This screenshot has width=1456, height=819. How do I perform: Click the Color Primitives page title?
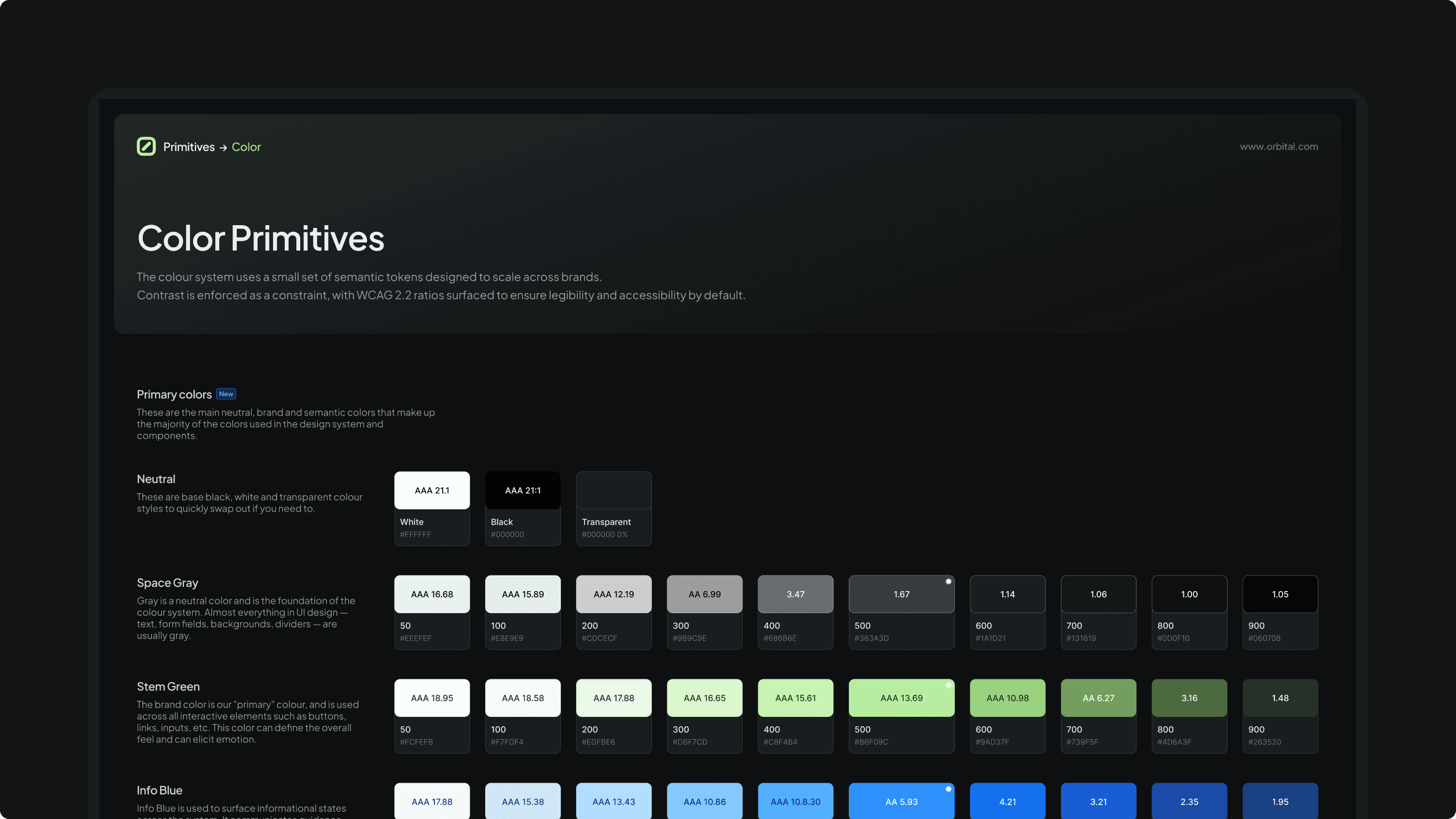261,238
